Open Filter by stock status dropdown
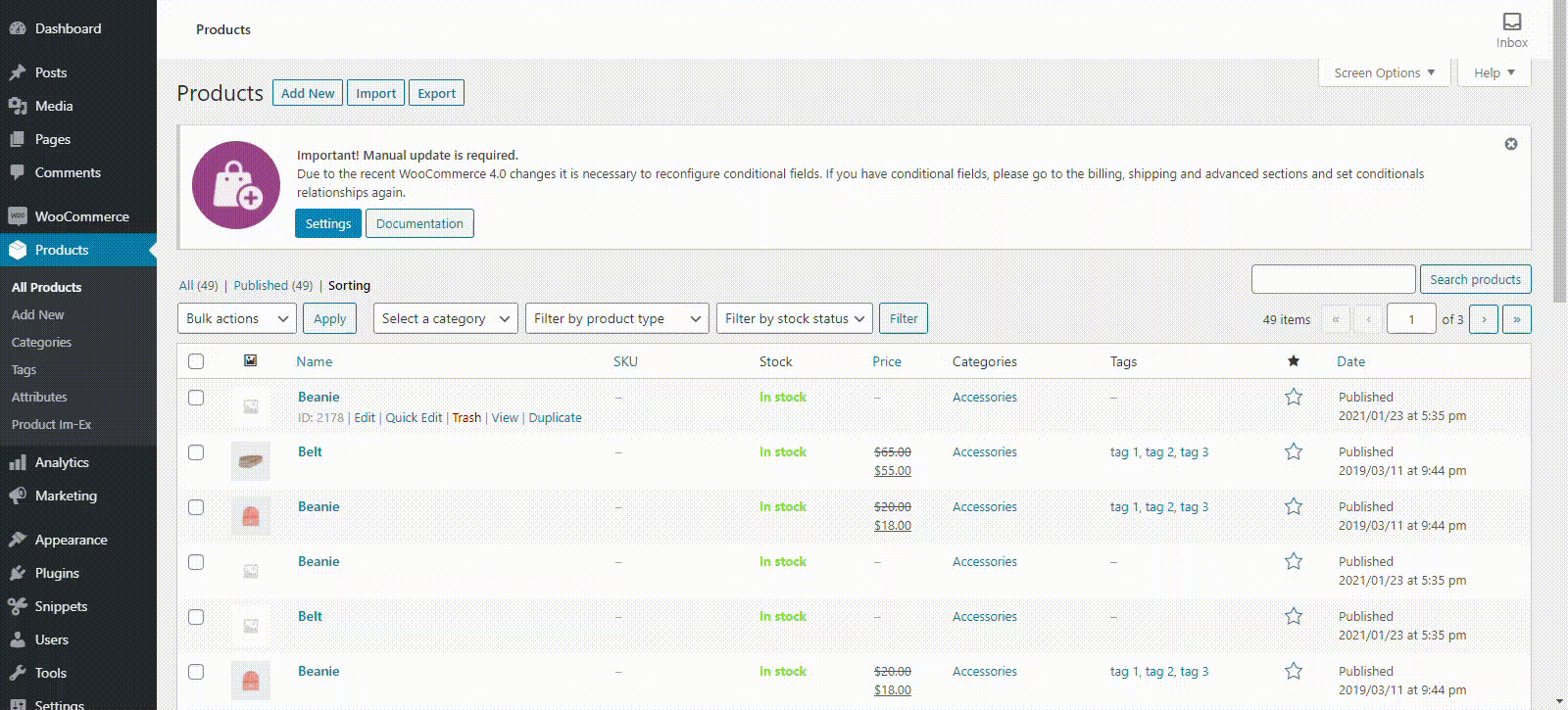This screenshot has width=1568, height=710. (795, 318)
